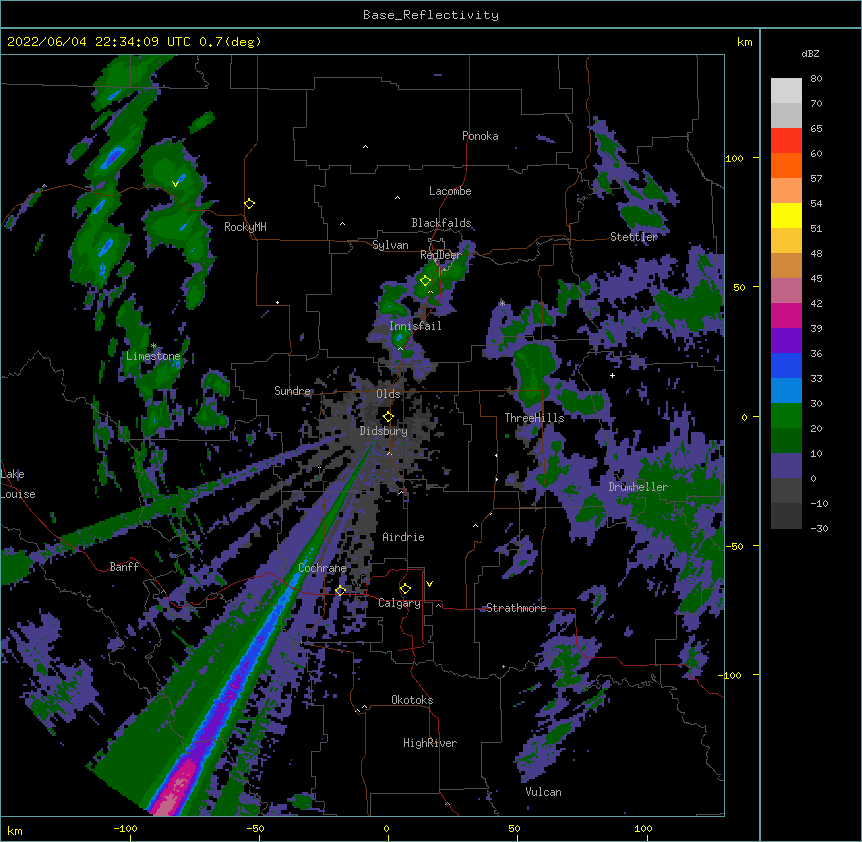Click the dBZ legend heading
The width and height of the screenshot is (862, 842).
[810, 54]
